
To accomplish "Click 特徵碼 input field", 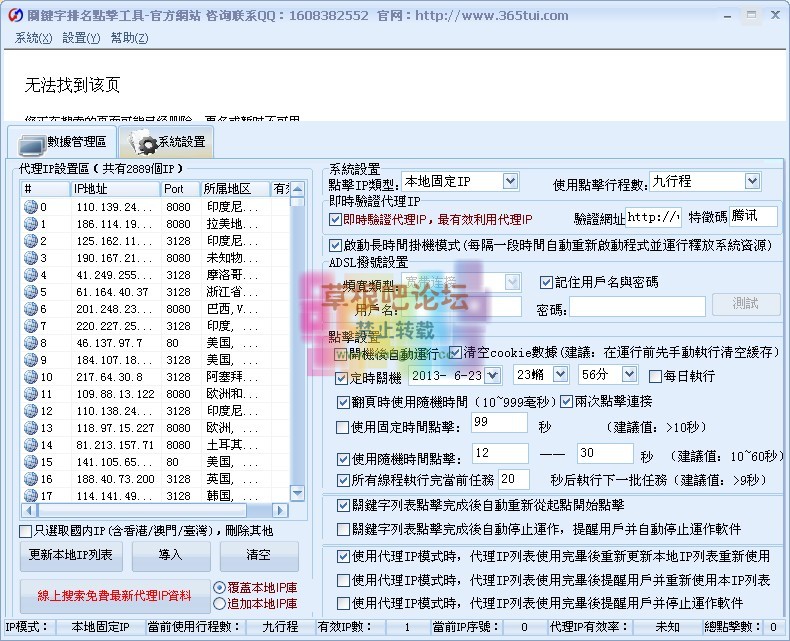I will click(x=753, y=217).
